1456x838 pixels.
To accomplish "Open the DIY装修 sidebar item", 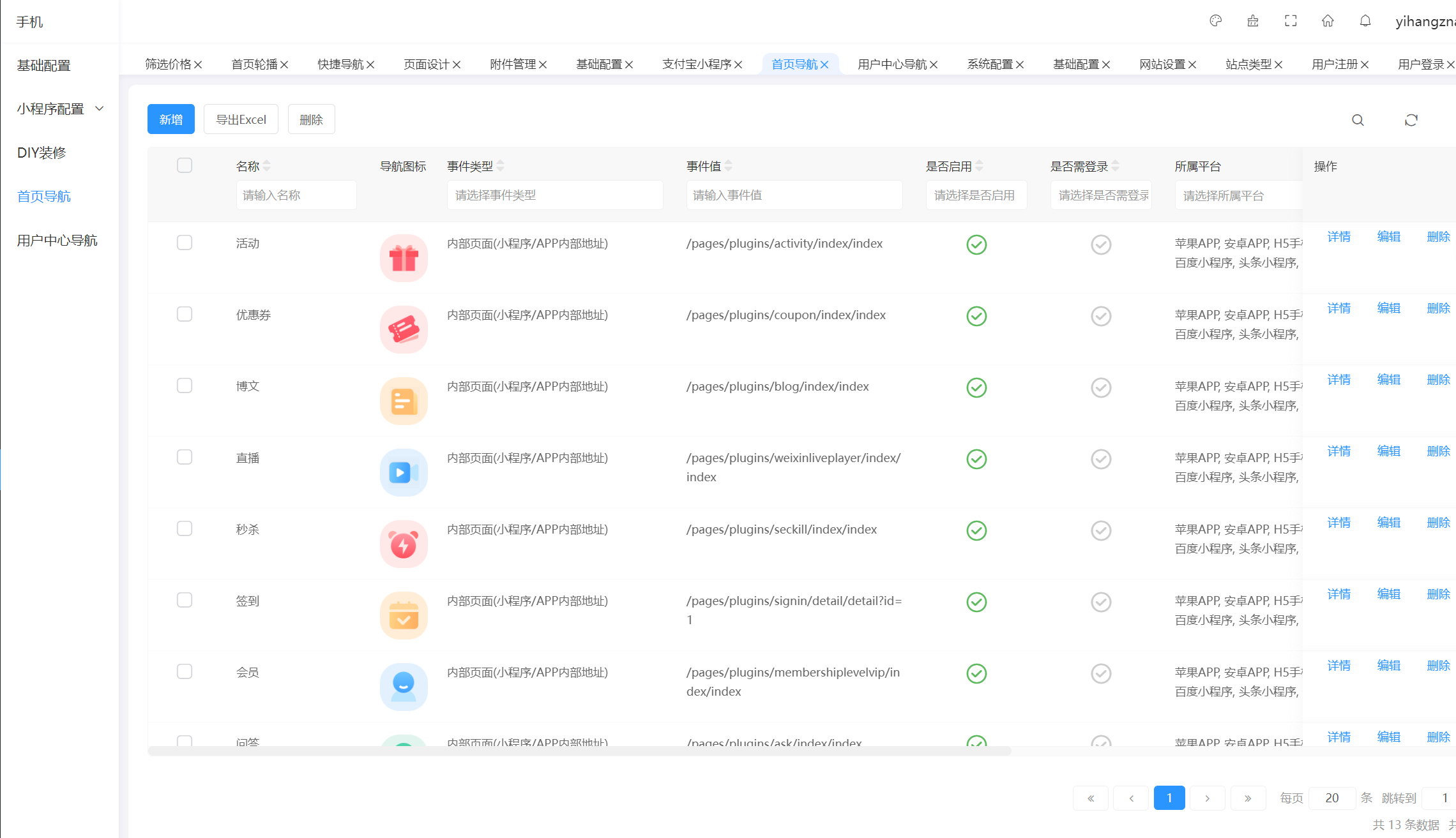I will 42,153.
